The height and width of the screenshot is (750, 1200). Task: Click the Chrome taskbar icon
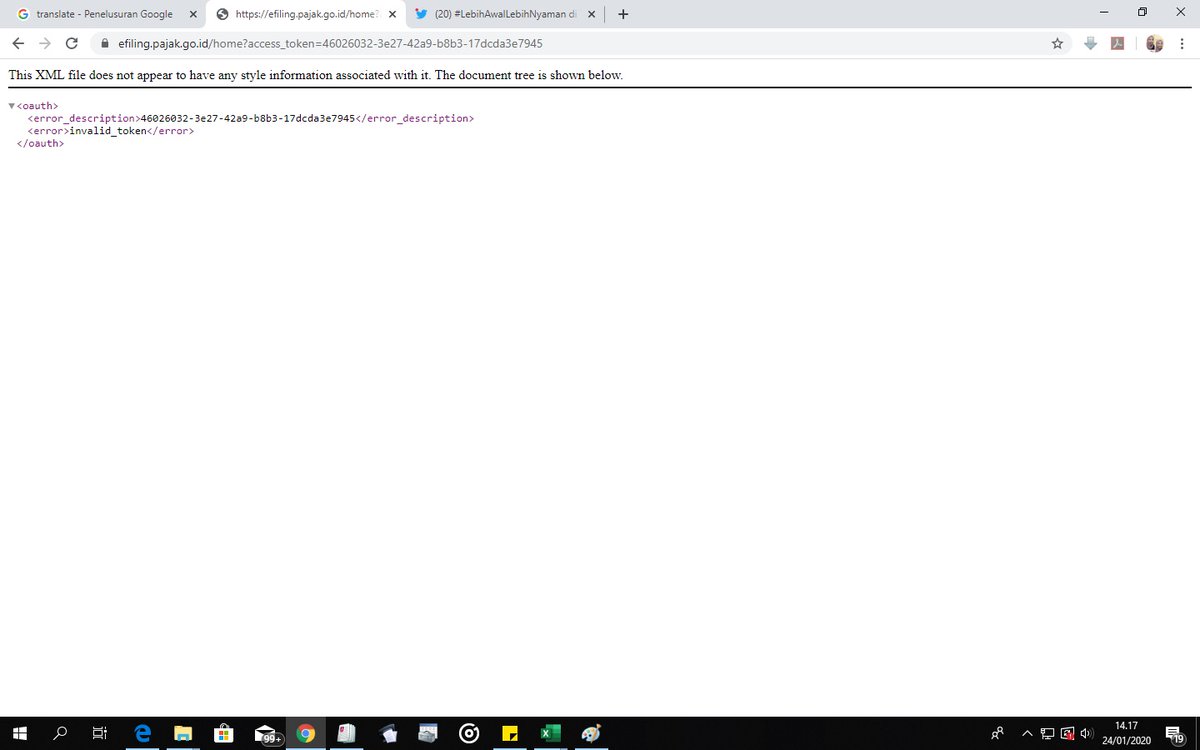click(x=306, y=733)
